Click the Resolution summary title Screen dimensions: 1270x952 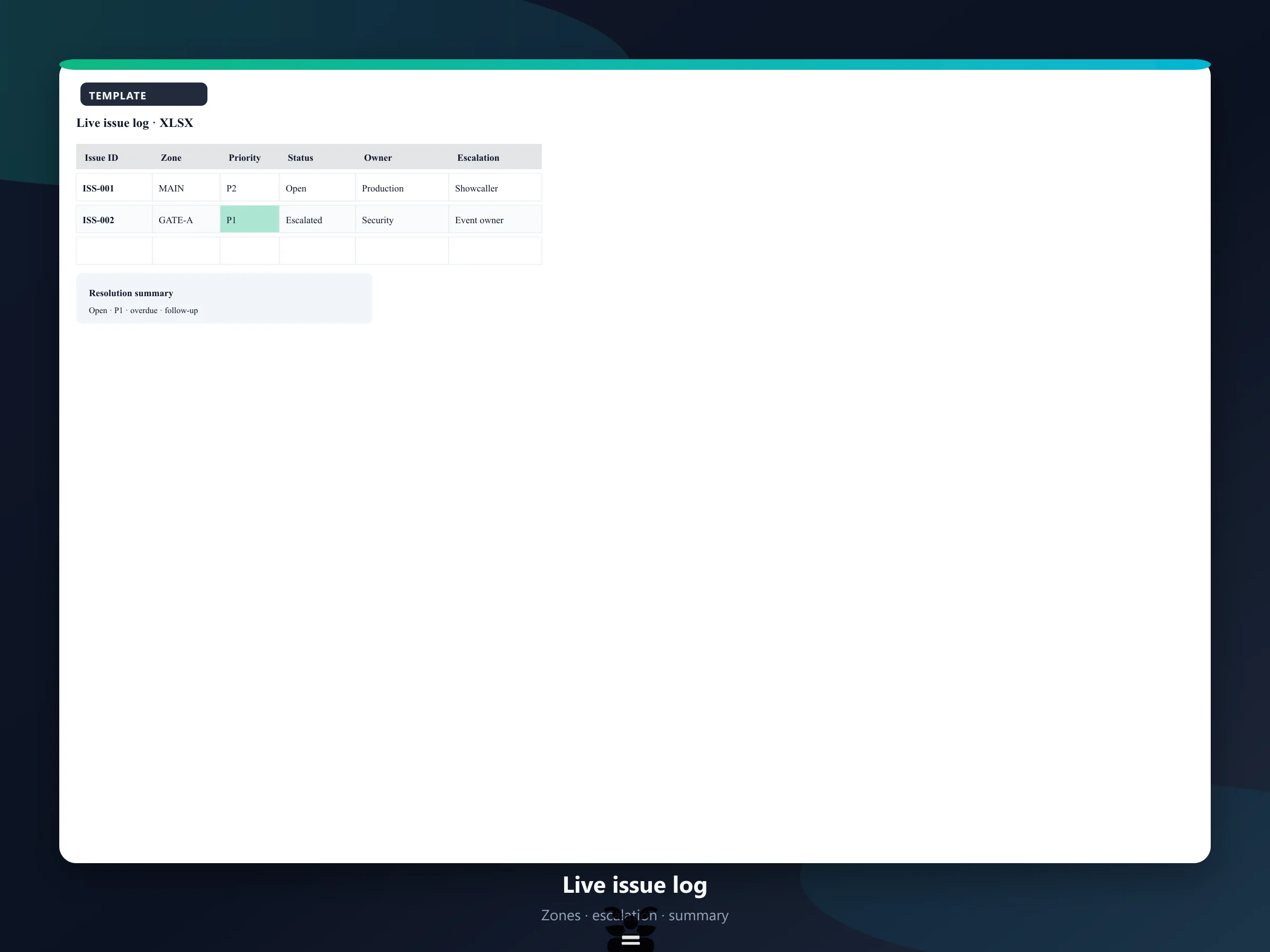coord(131,293)
